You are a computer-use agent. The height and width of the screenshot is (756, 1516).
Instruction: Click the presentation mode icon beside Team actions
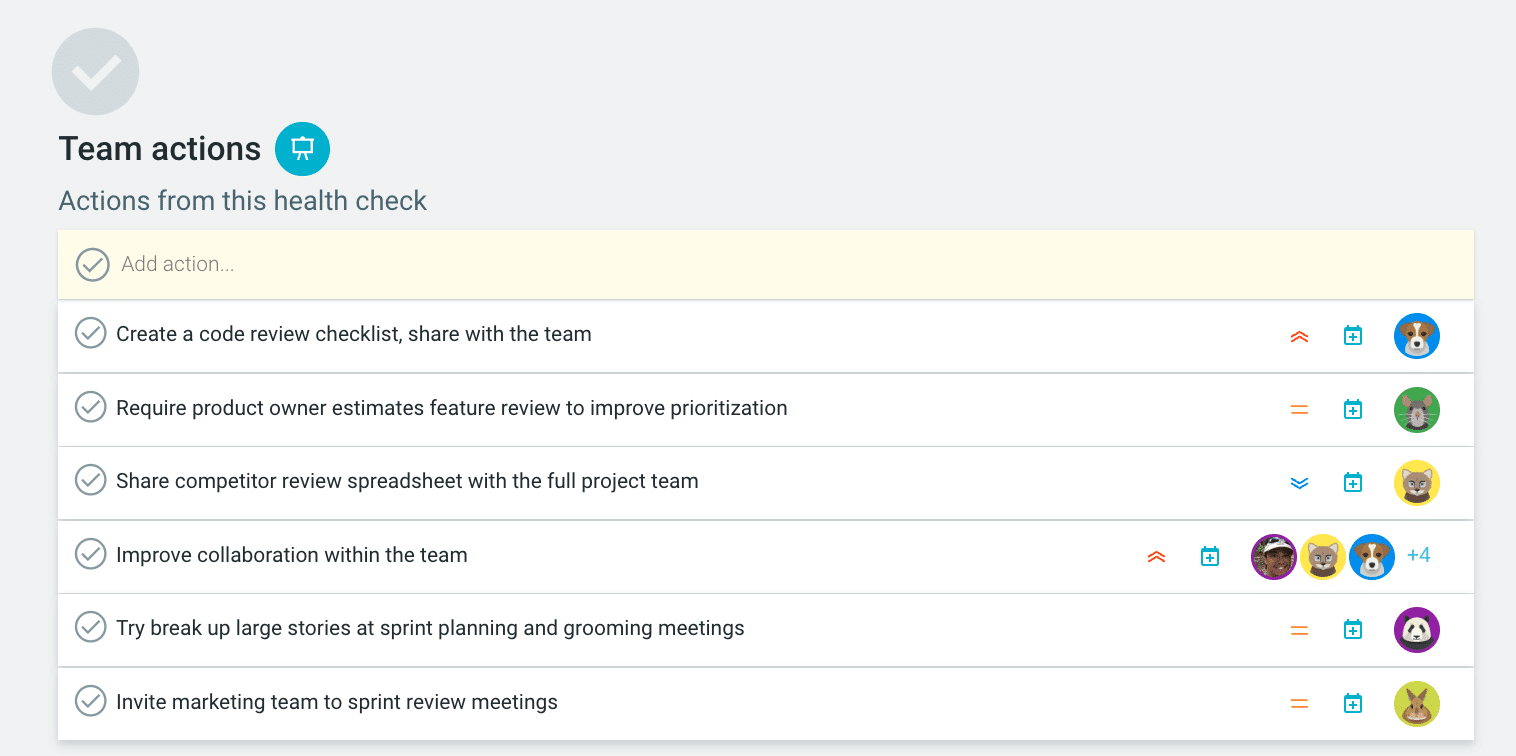pos(302,149)
